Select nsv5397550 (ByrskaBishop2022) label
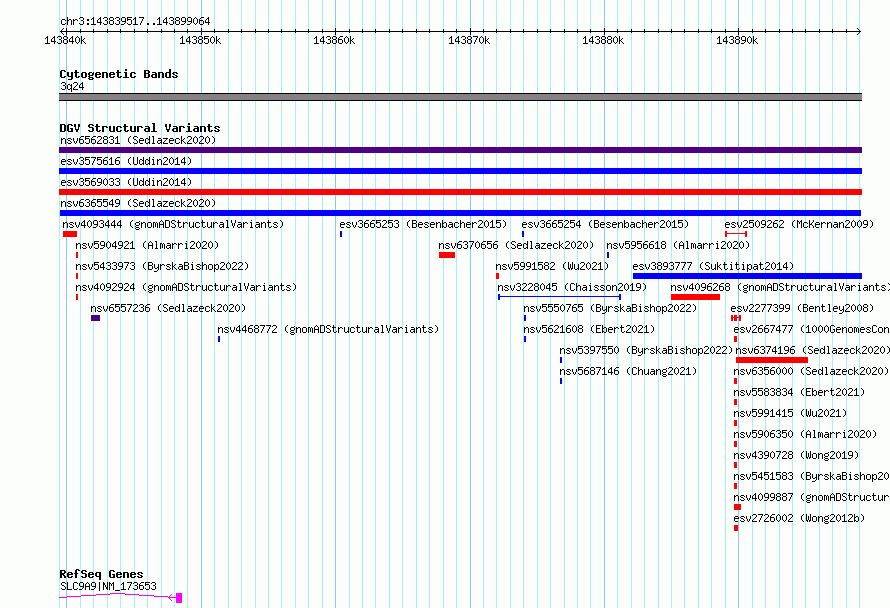Image resolution: width=890 pixels, height=608 pixels. click(646, 350)
